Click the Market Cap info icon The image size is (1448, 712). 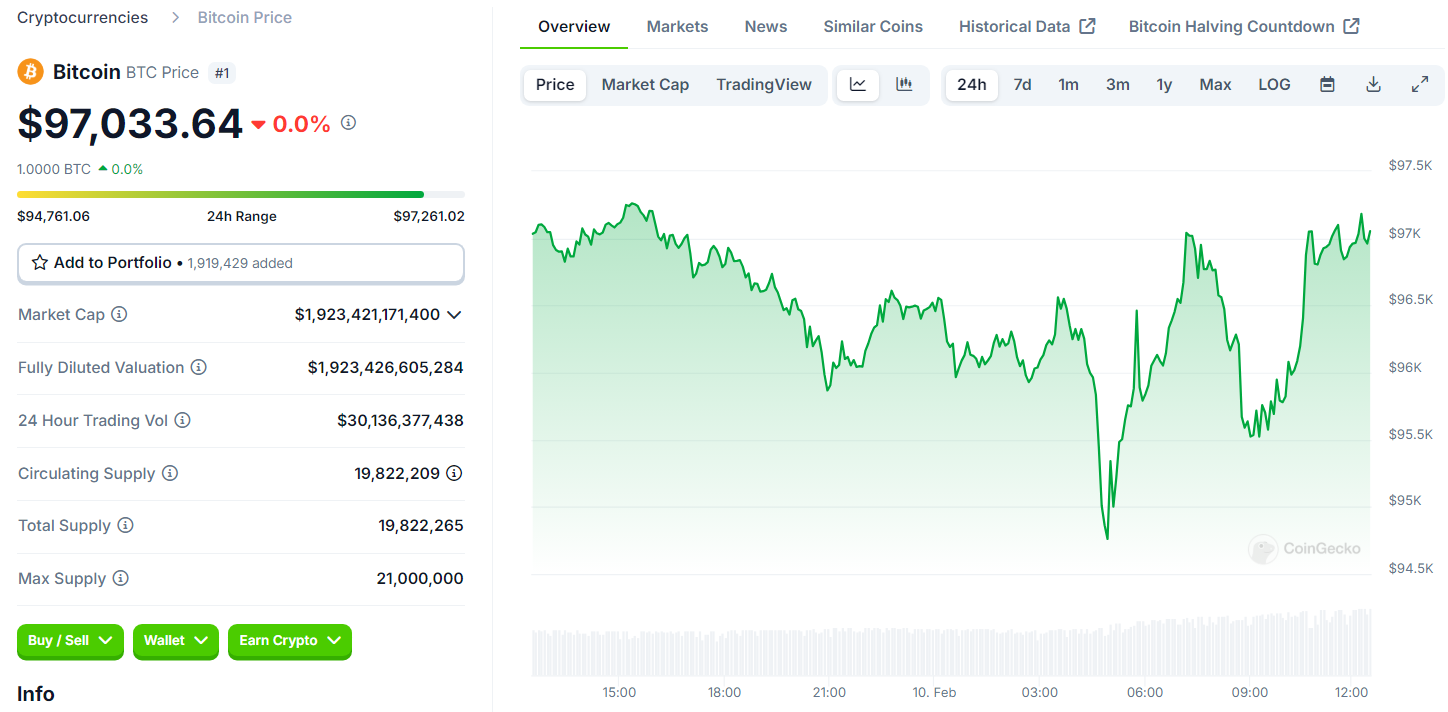click(119, 314)
